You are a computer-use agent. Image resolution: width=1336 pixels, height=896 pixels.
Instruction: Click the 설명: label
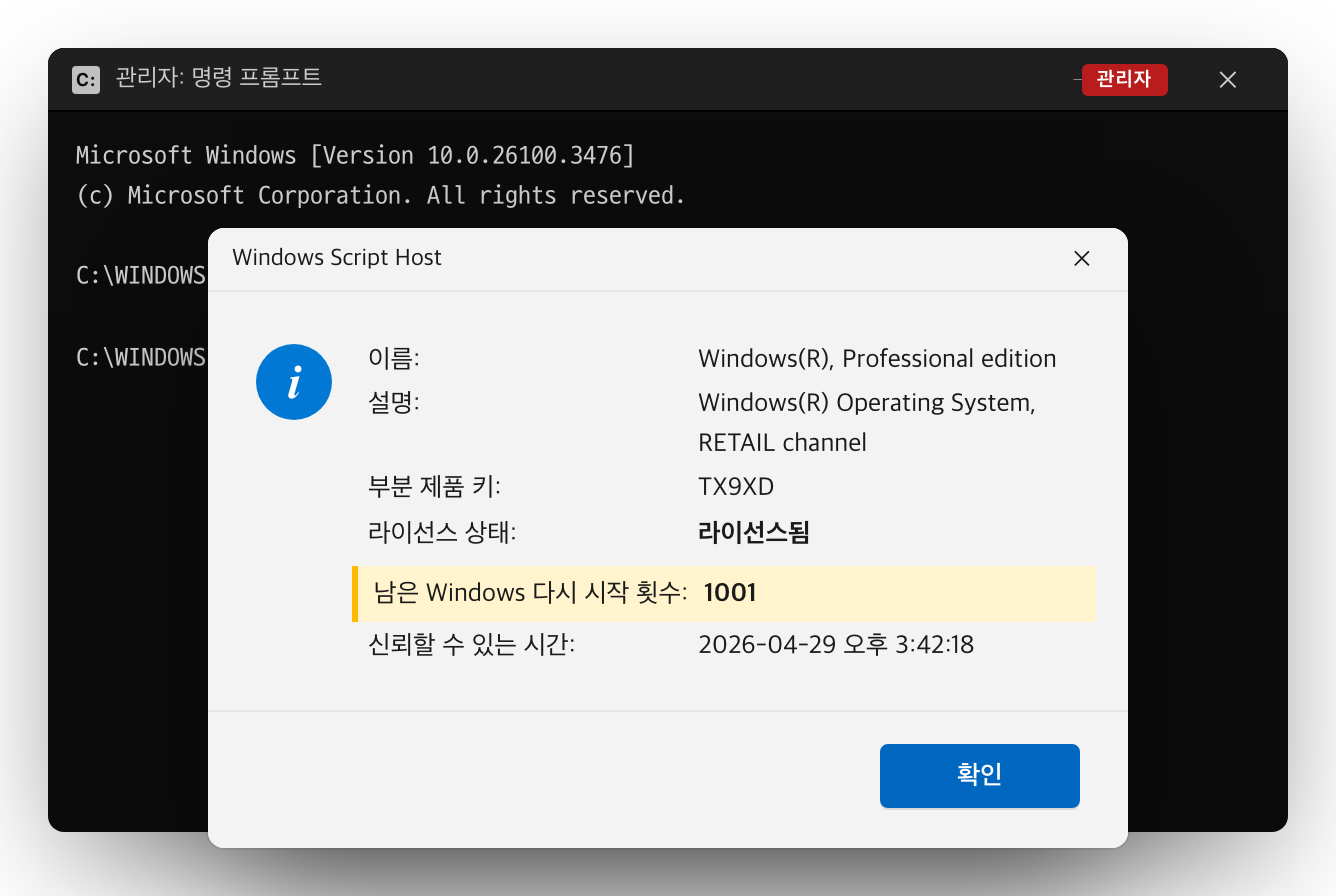pos(394,402)
